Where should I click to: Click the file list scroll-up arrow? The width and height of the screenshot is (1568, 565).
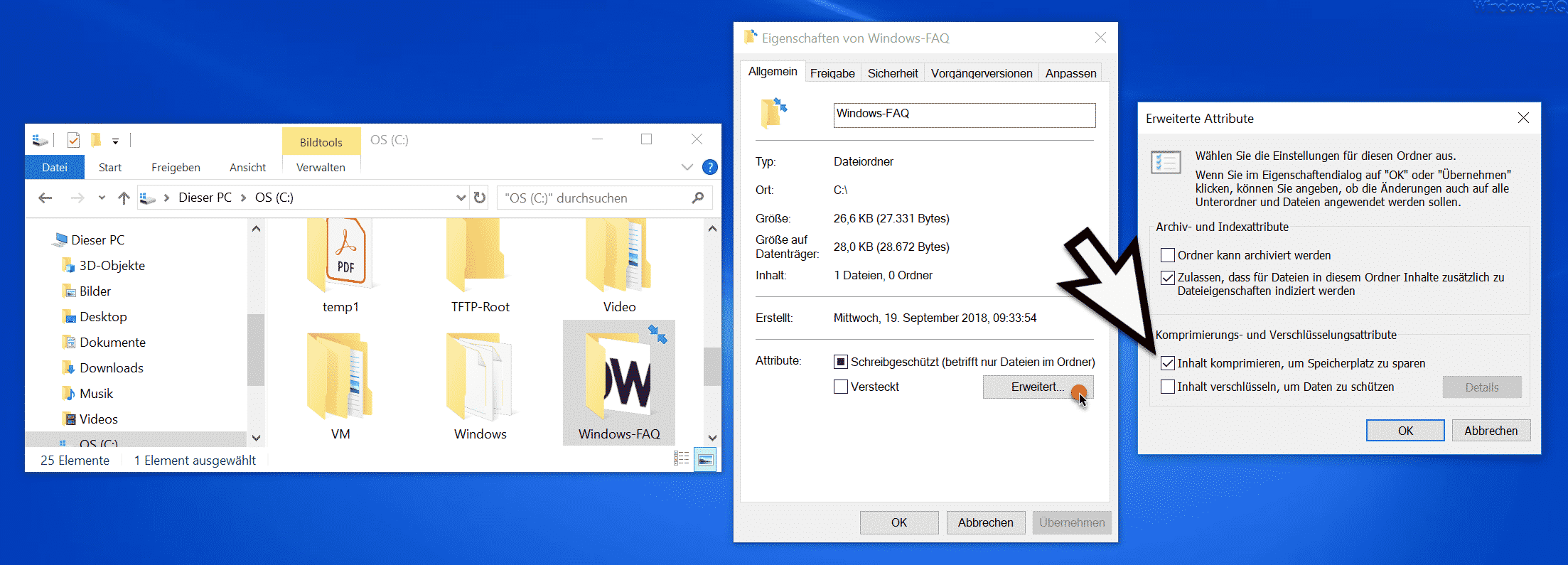[712, 229]
